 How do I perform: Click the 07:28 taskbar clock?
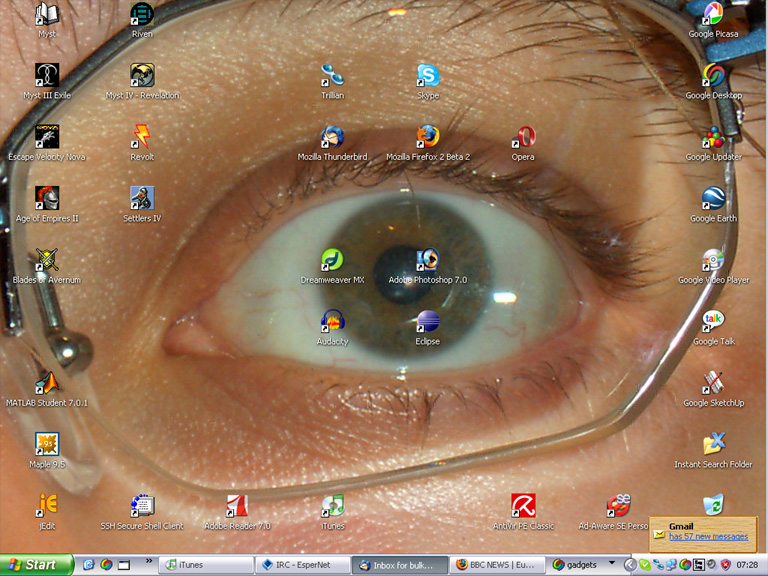[x=746, y=565]
